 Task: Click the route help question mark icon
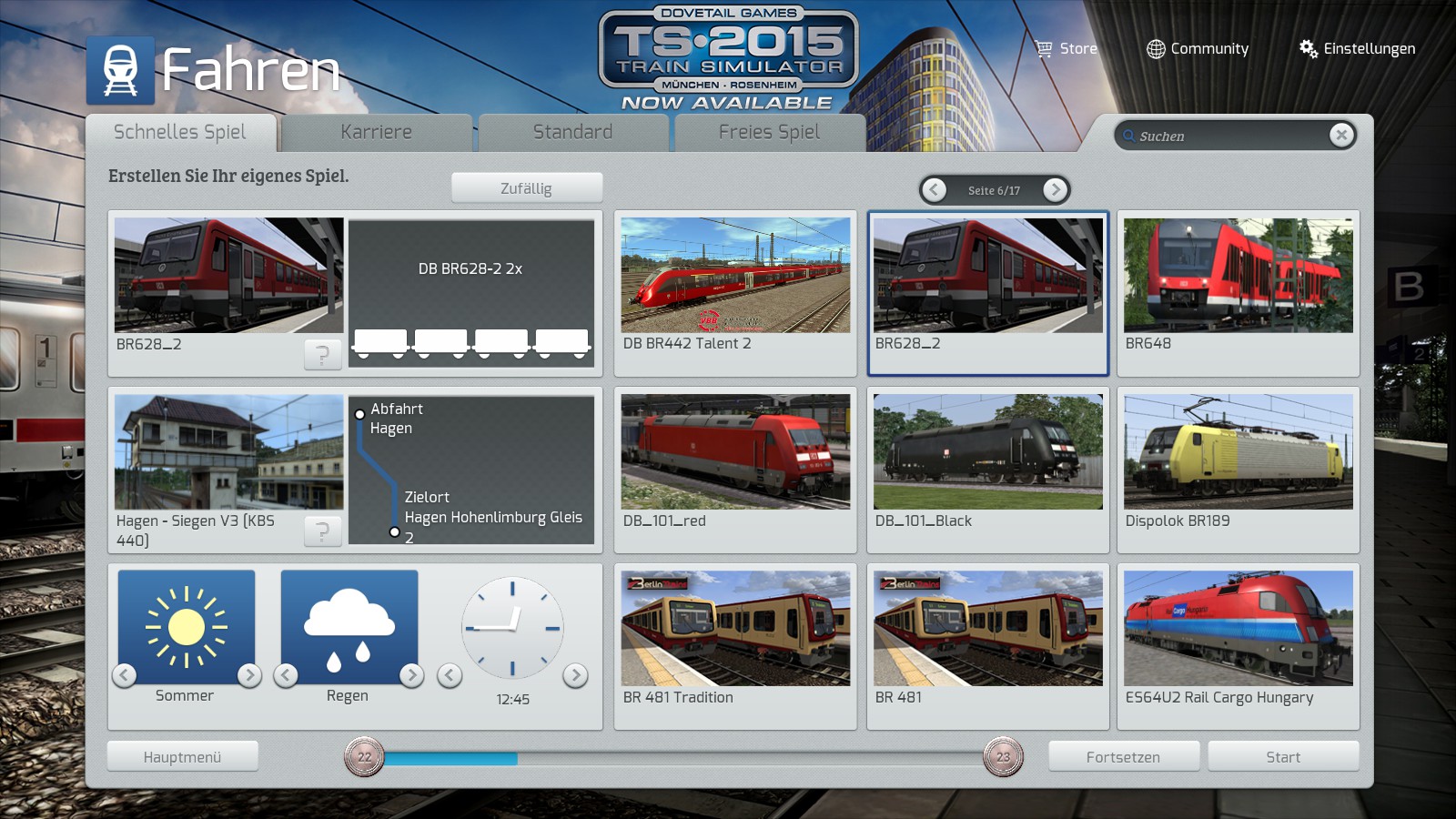pos(322,531)
